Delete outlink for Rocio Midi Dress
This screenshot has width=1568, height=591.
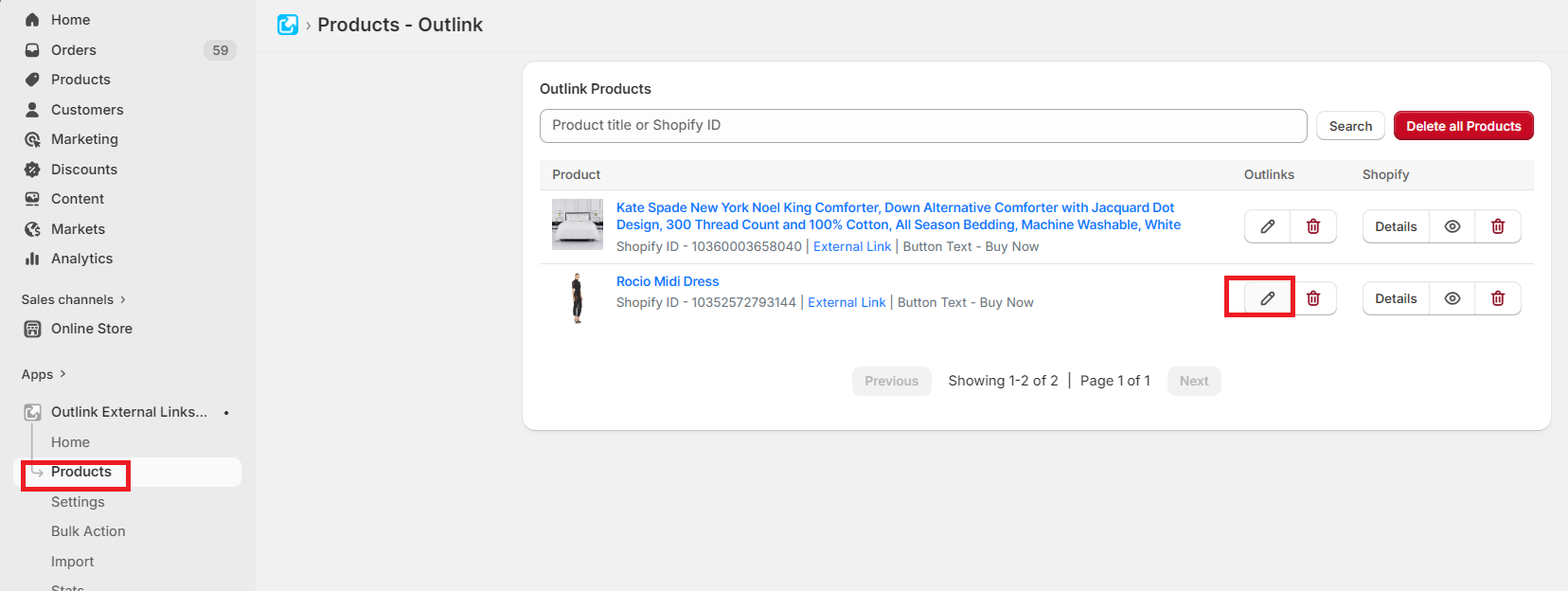1313,298
